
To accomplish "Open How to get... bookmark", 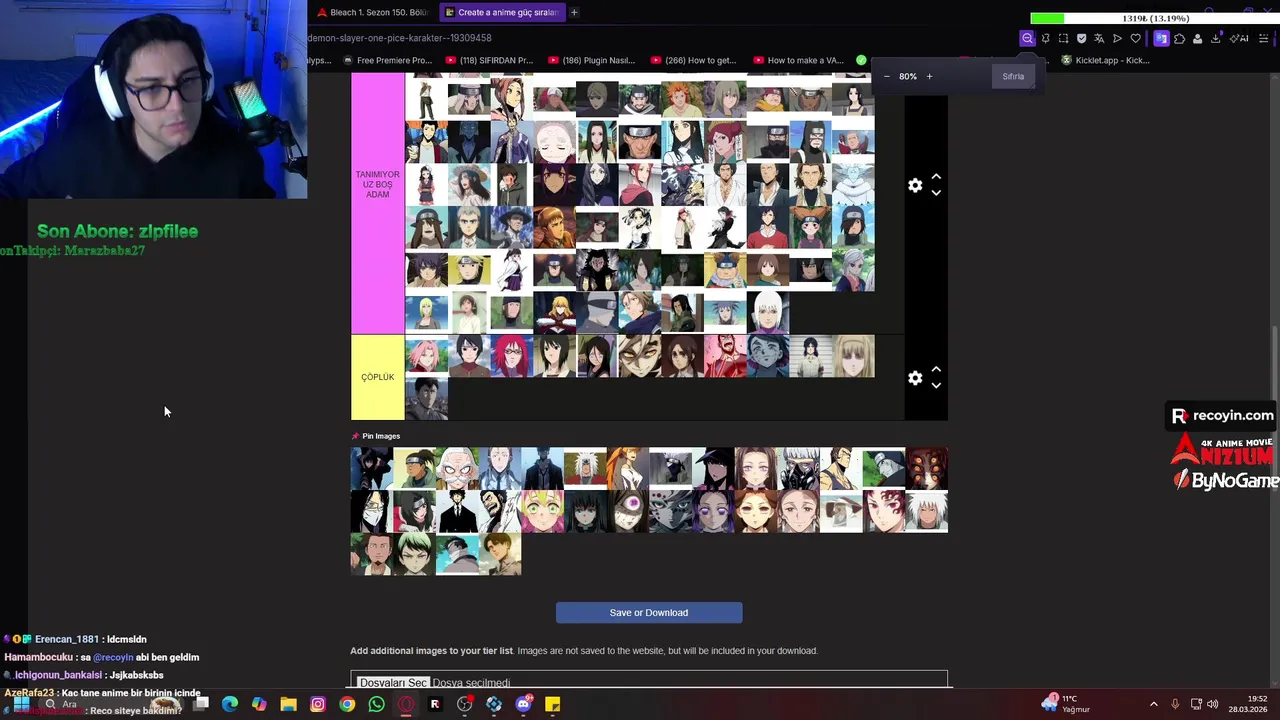I will click(693, 60).
